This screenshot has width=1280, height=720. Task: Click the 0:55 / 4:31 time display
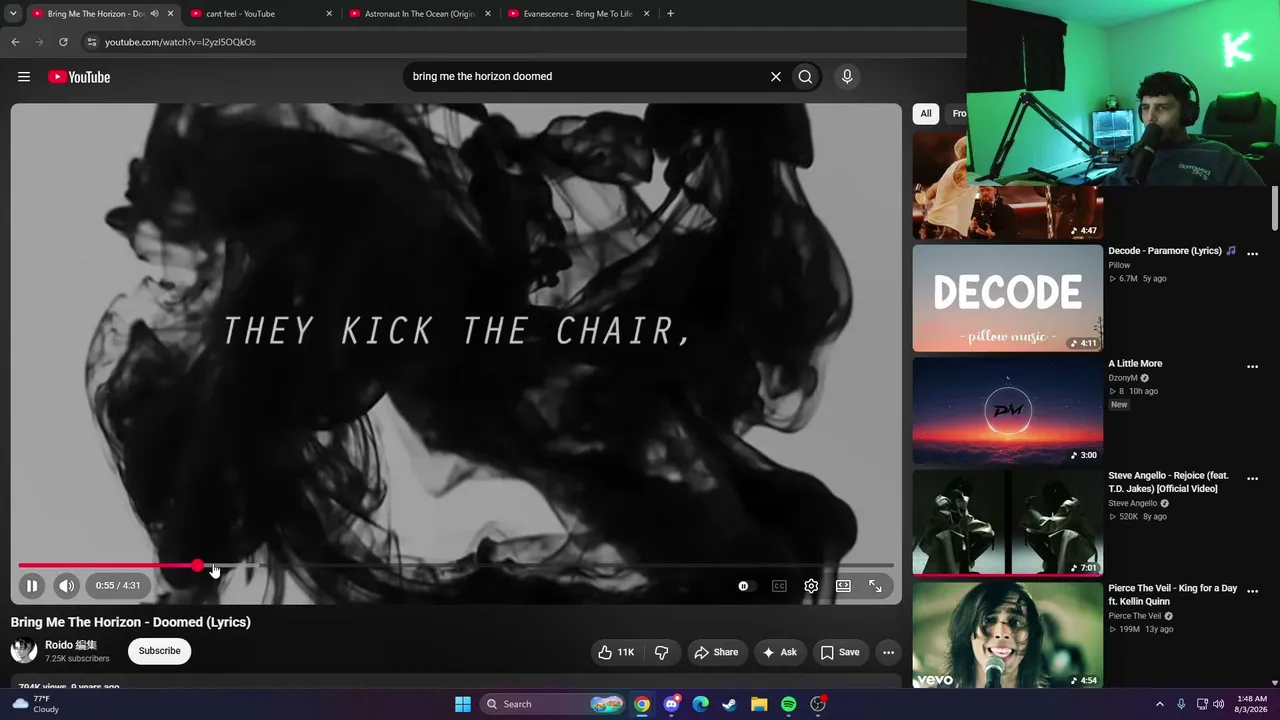[118, 586]
